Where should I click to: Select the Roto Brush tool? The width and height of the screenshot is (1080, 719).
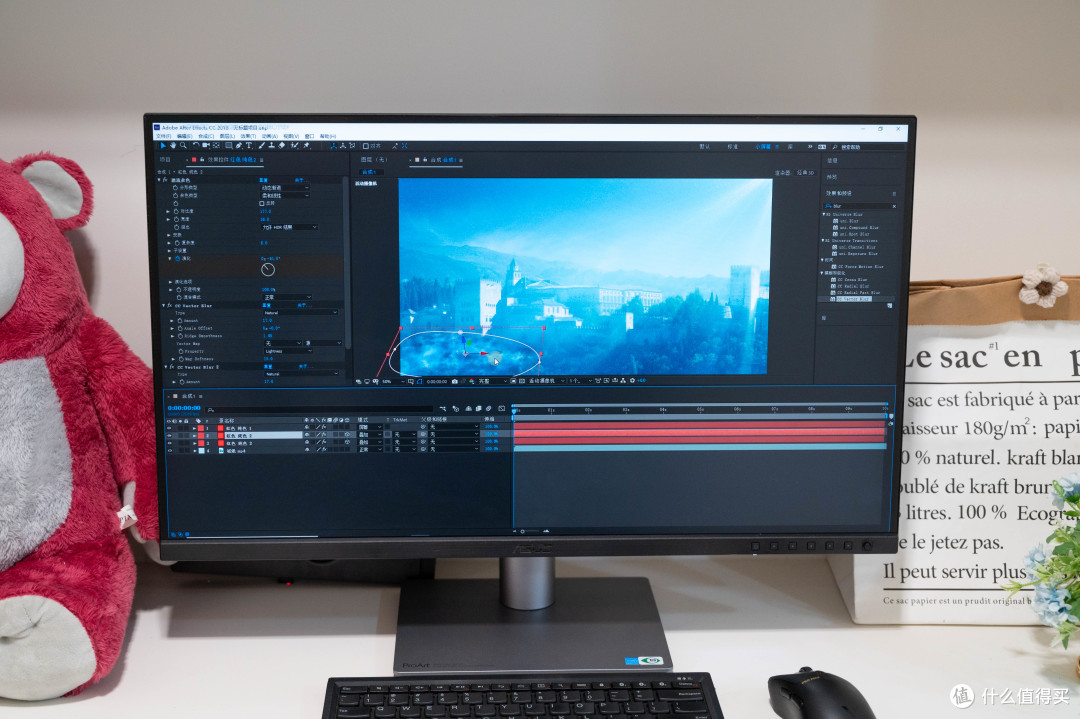pos(295,145)
